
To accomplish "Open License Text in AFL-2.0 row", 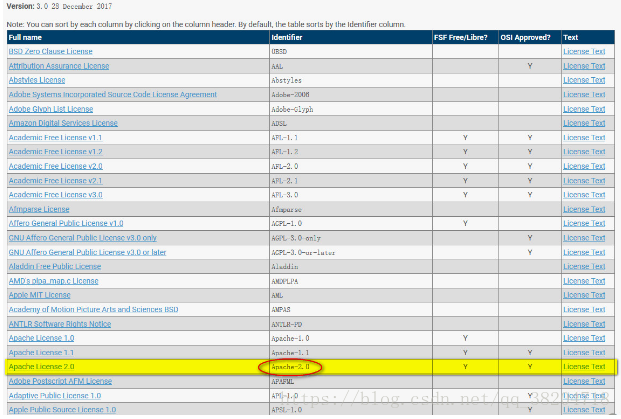I will pyautogui.click(x=584, y=166).
